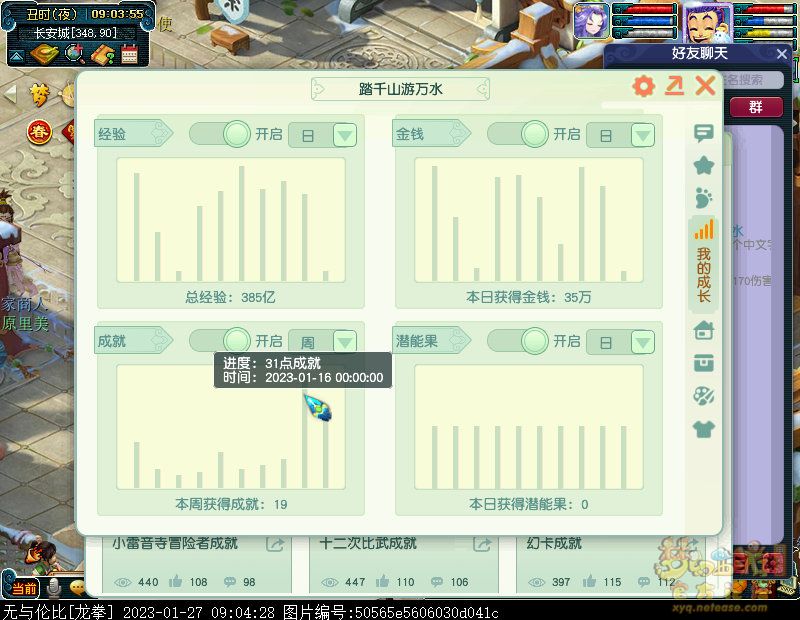Click the laughing character portrait

click(x=707, y=22)
